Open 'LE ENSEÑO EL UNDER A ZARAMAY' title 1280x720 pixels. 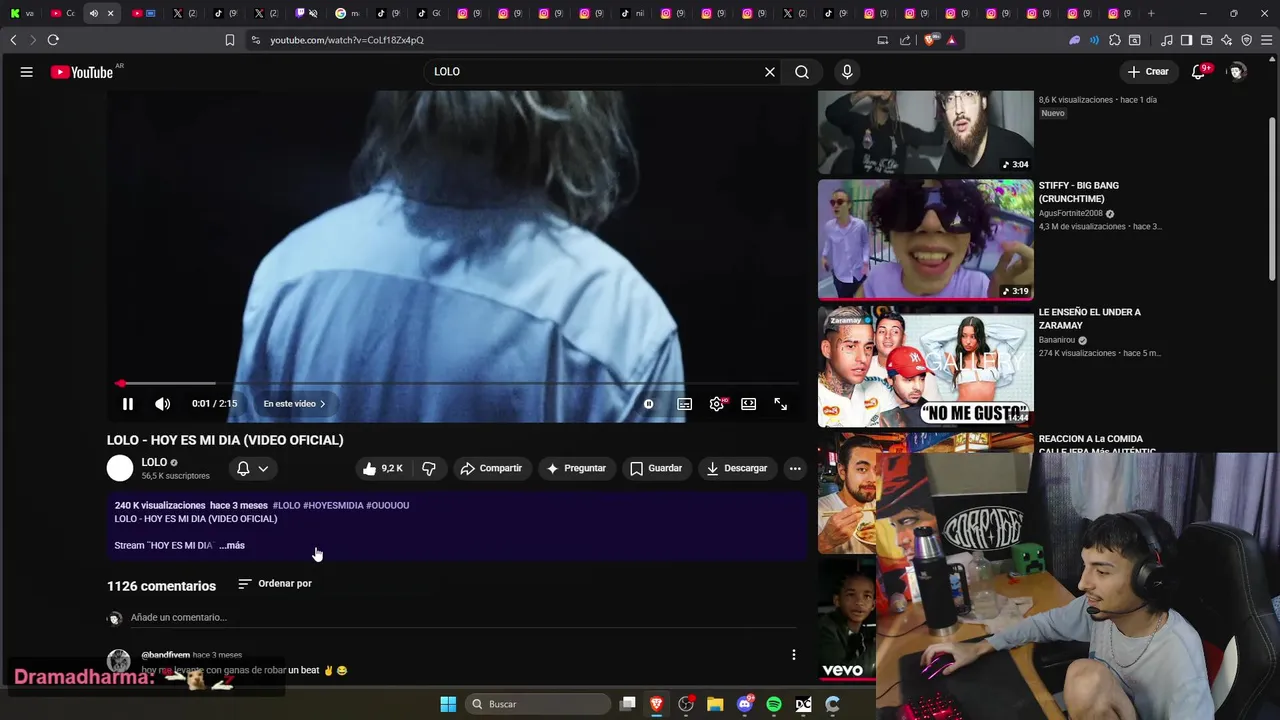[x=1090, y=319]
